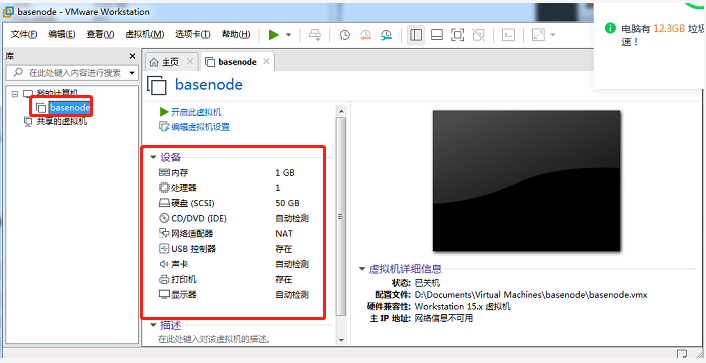Select the 打印机 device row
Image resolution: width=706 pixels, height=363 pixels.
(x=234, y=280)
